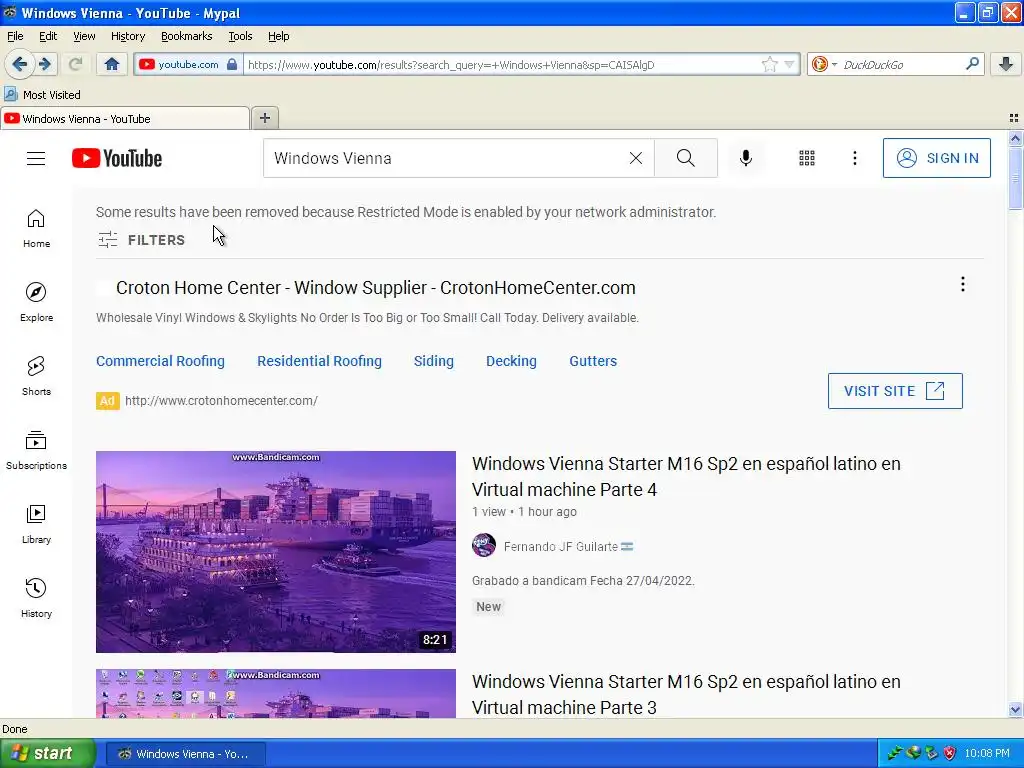
Task: Click the Fernando JF Guilarte channel avatar
Action: 484,545
